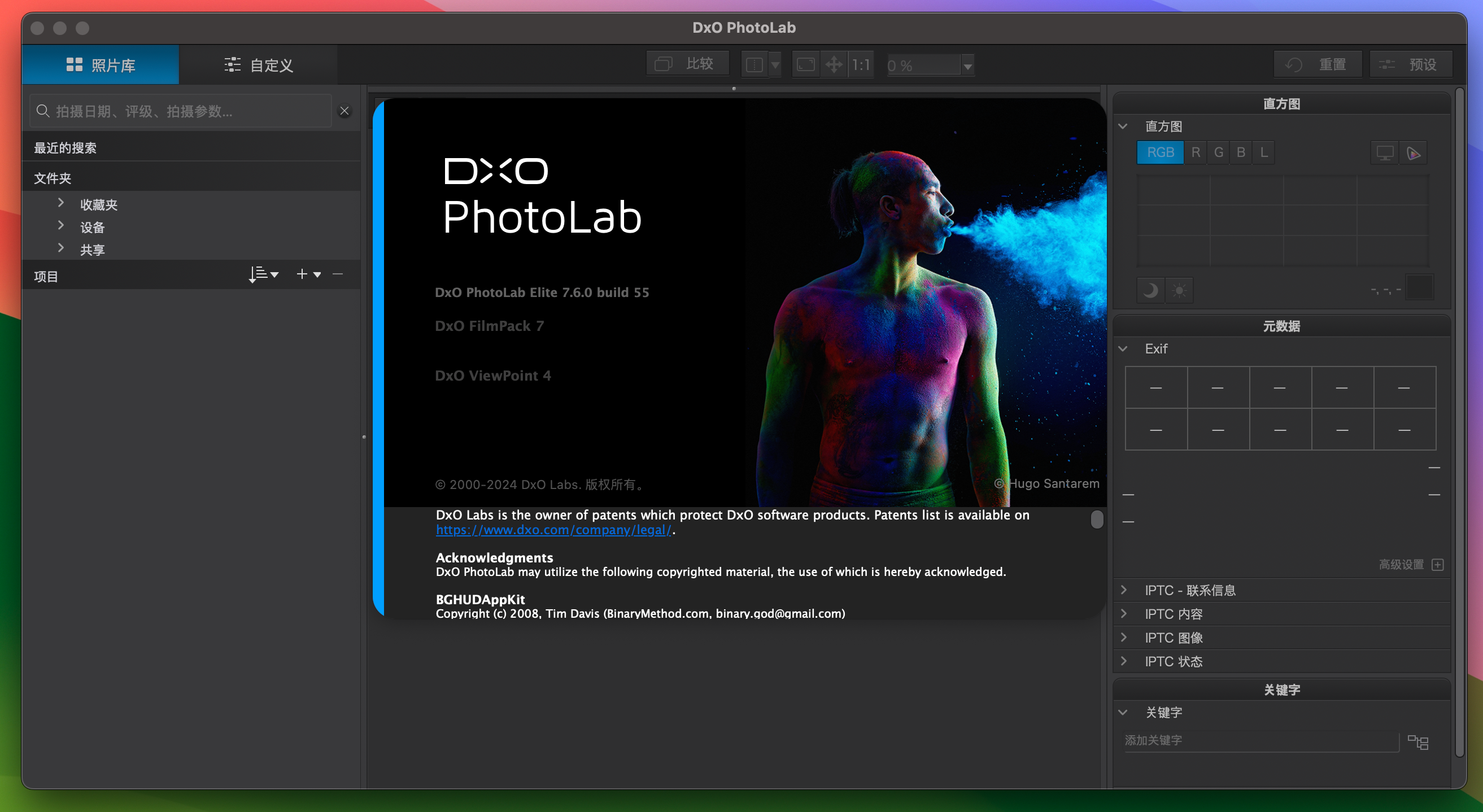Open the zoom percentage dropdown arrow
Image resolution: width=1483 pixels, height=812 pixels.
pyautogui.click(x=968, y=66)
